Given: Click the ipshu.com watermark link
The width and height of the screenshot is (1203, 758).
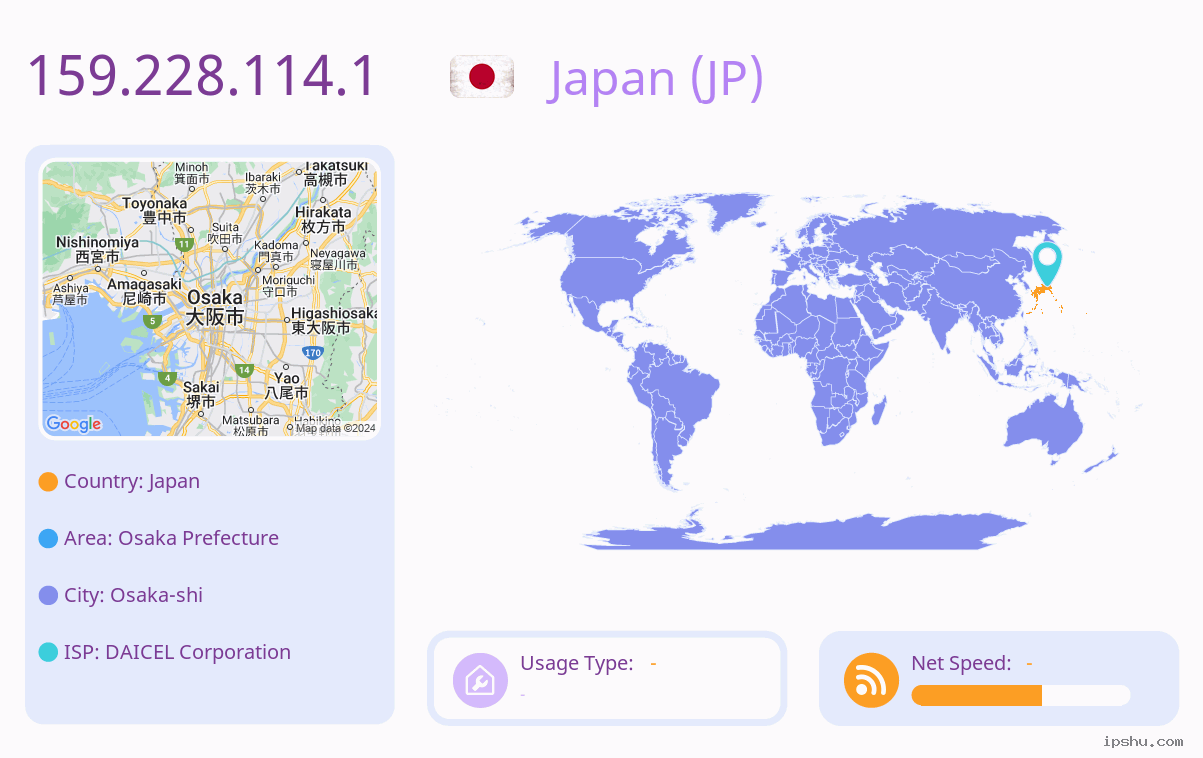Looking at the screenshot, I should pos(1143,741).
